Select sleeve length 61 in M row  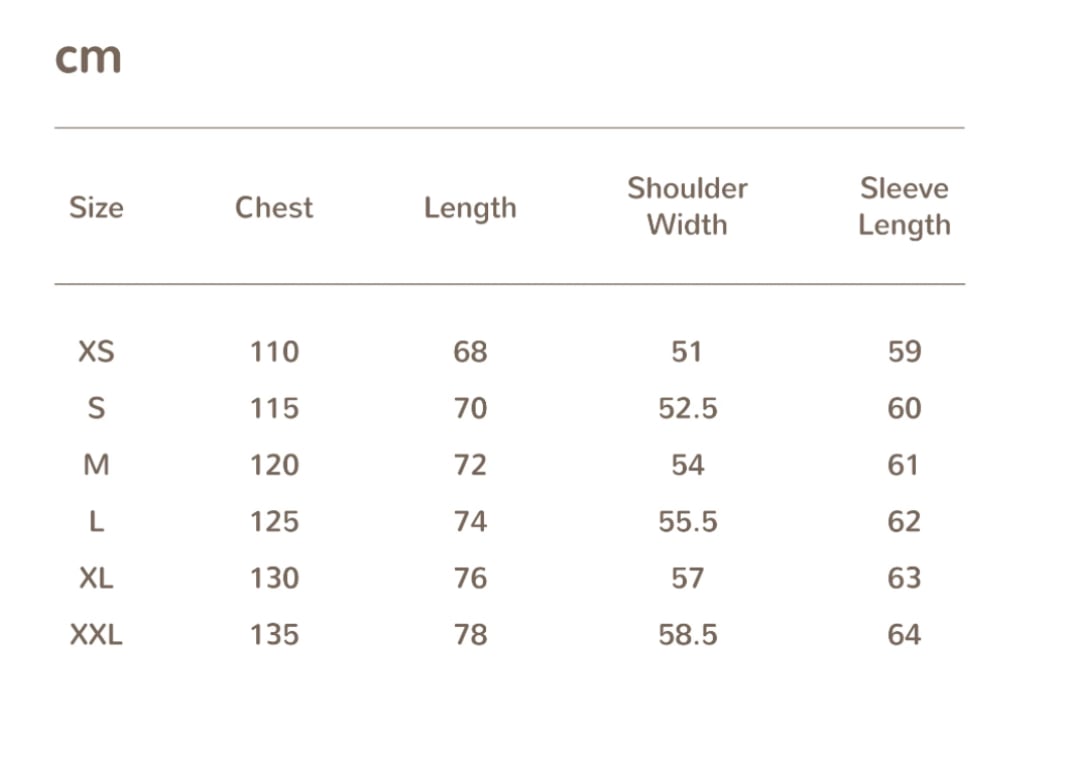pyautogui.click(x=904, y=465)
